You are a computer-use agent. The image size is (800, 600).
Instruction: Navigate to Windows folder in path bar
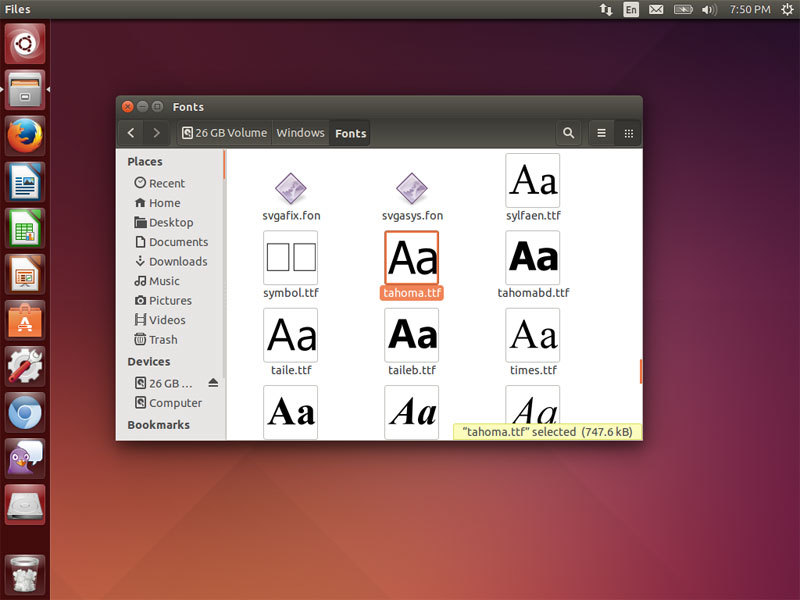pos(300,133)
